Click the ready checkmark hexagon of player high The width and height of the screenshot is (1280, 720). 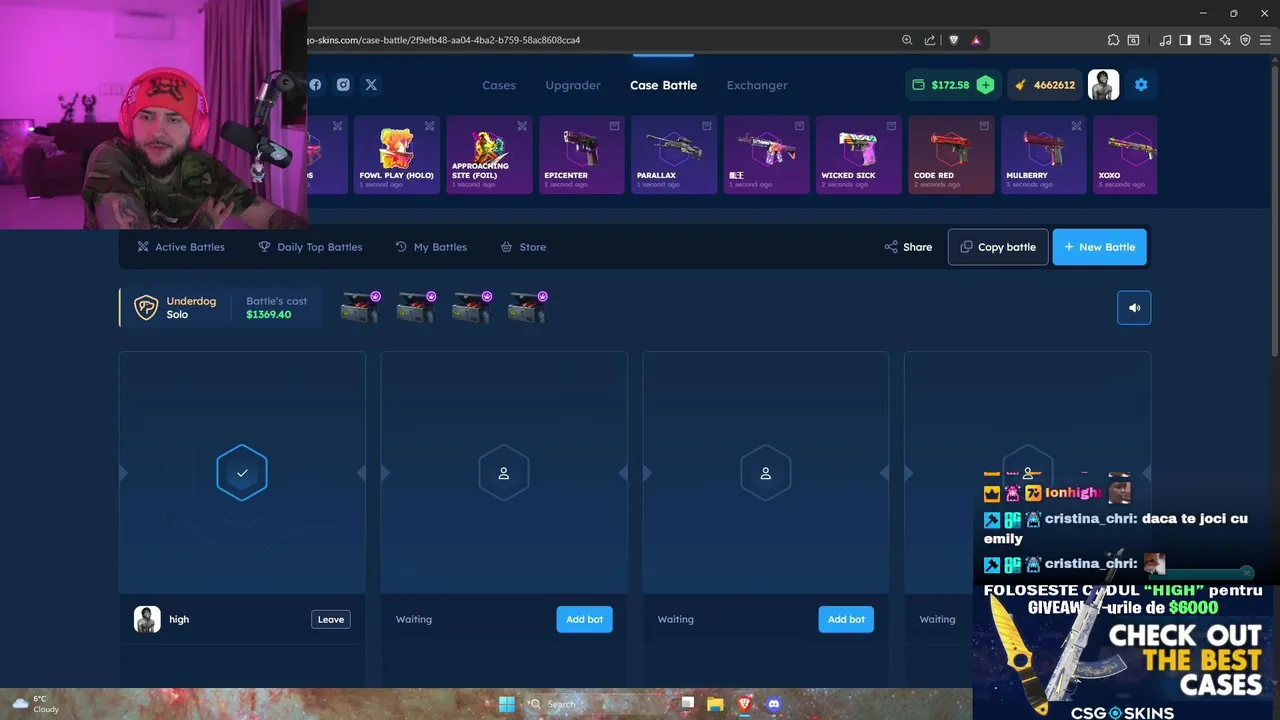tap(242, 473)
